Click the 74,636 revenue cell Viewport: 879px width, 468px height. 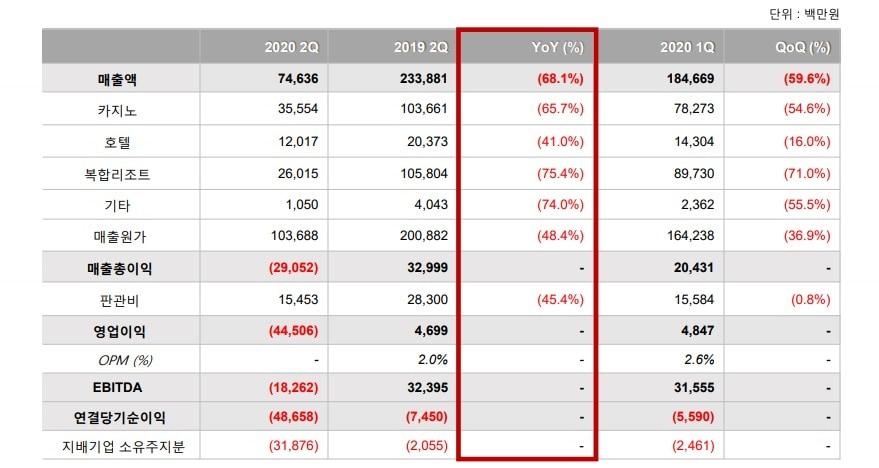(x=290, y=78)
